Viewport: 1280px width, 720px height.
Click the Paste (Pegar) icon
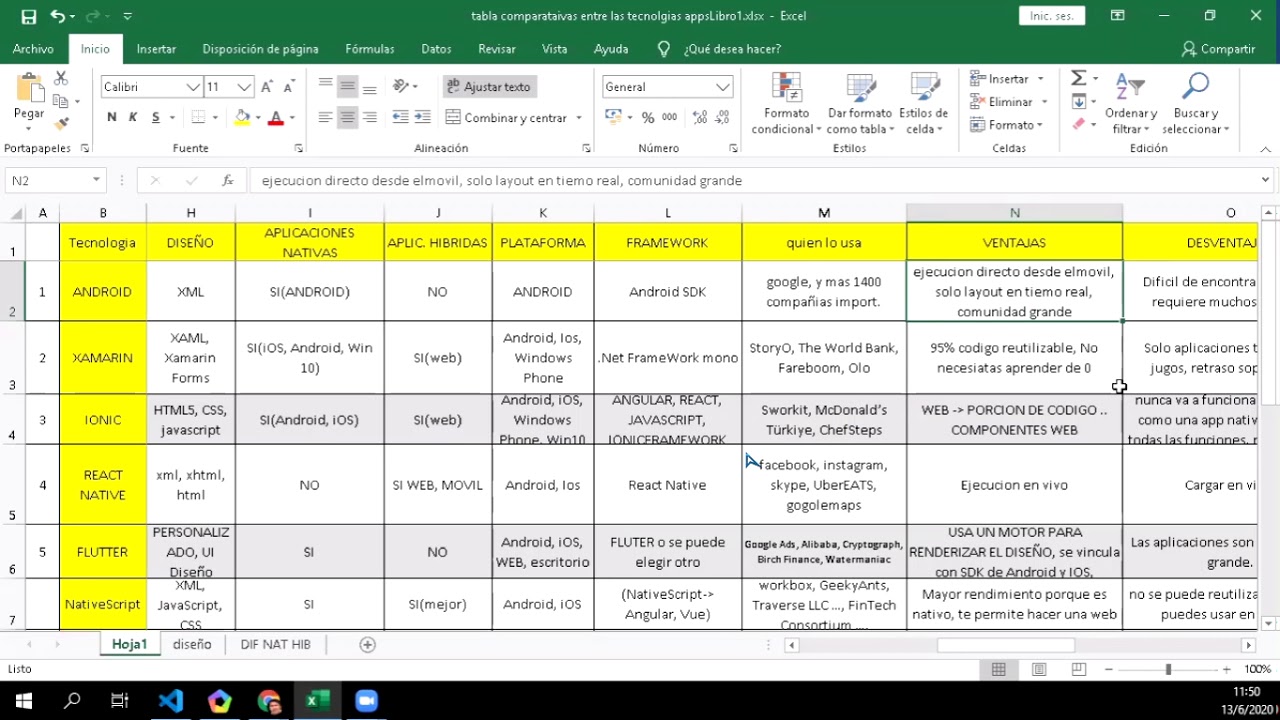click(29, 90)
